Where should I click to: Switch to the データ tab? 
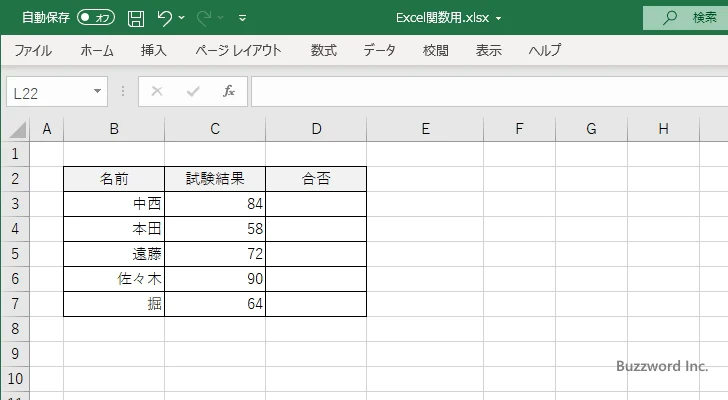(x=379, y=50)
